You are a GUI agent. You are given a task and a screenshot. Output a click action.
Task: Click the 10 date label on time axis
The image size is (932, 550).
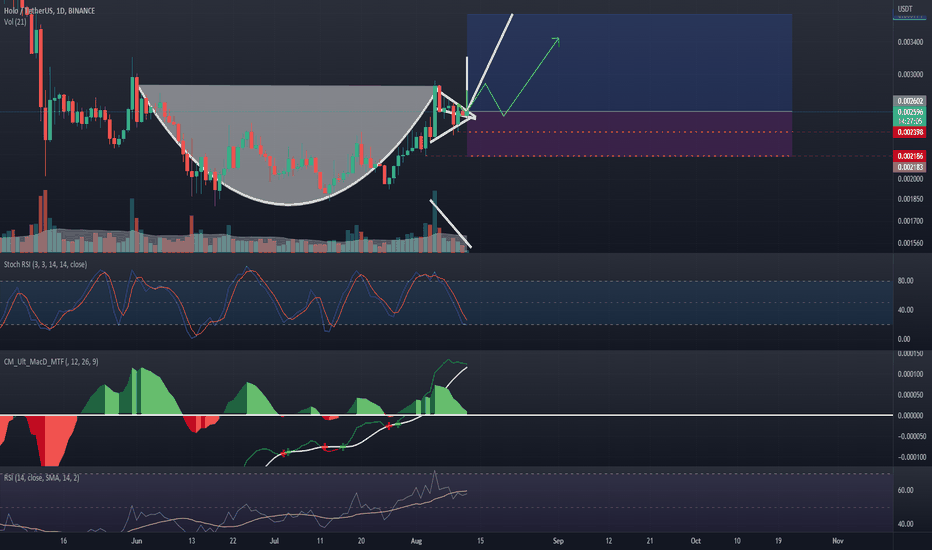[x=737, y=541]
